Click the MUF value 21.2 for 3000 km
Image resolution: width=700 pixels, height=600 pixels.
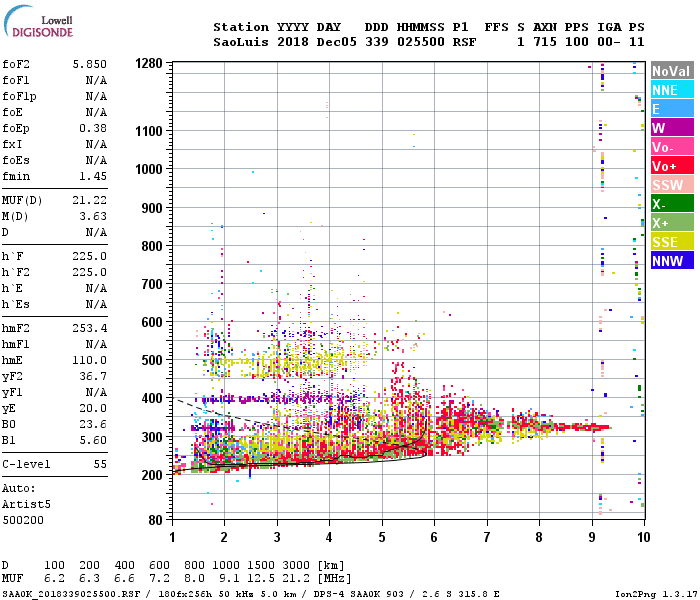(296, 579)
